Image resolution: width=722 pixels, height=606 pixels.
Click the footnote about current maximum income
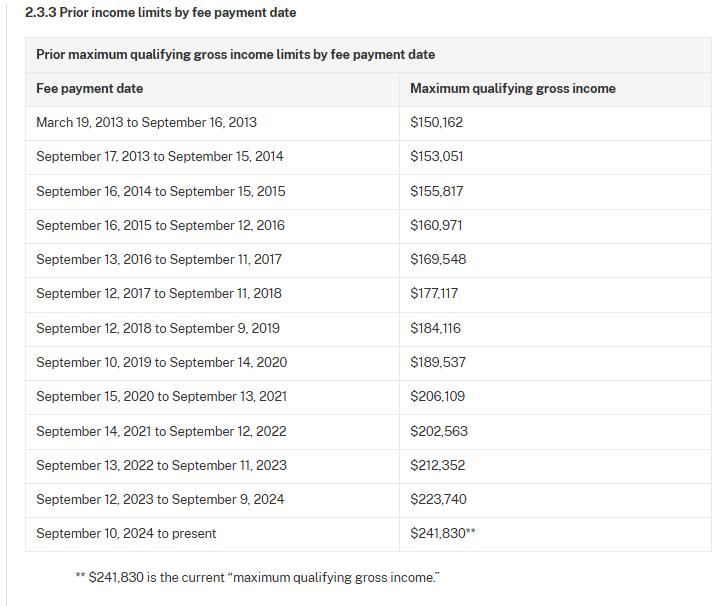pyautogui.click(x=257, y=577)
